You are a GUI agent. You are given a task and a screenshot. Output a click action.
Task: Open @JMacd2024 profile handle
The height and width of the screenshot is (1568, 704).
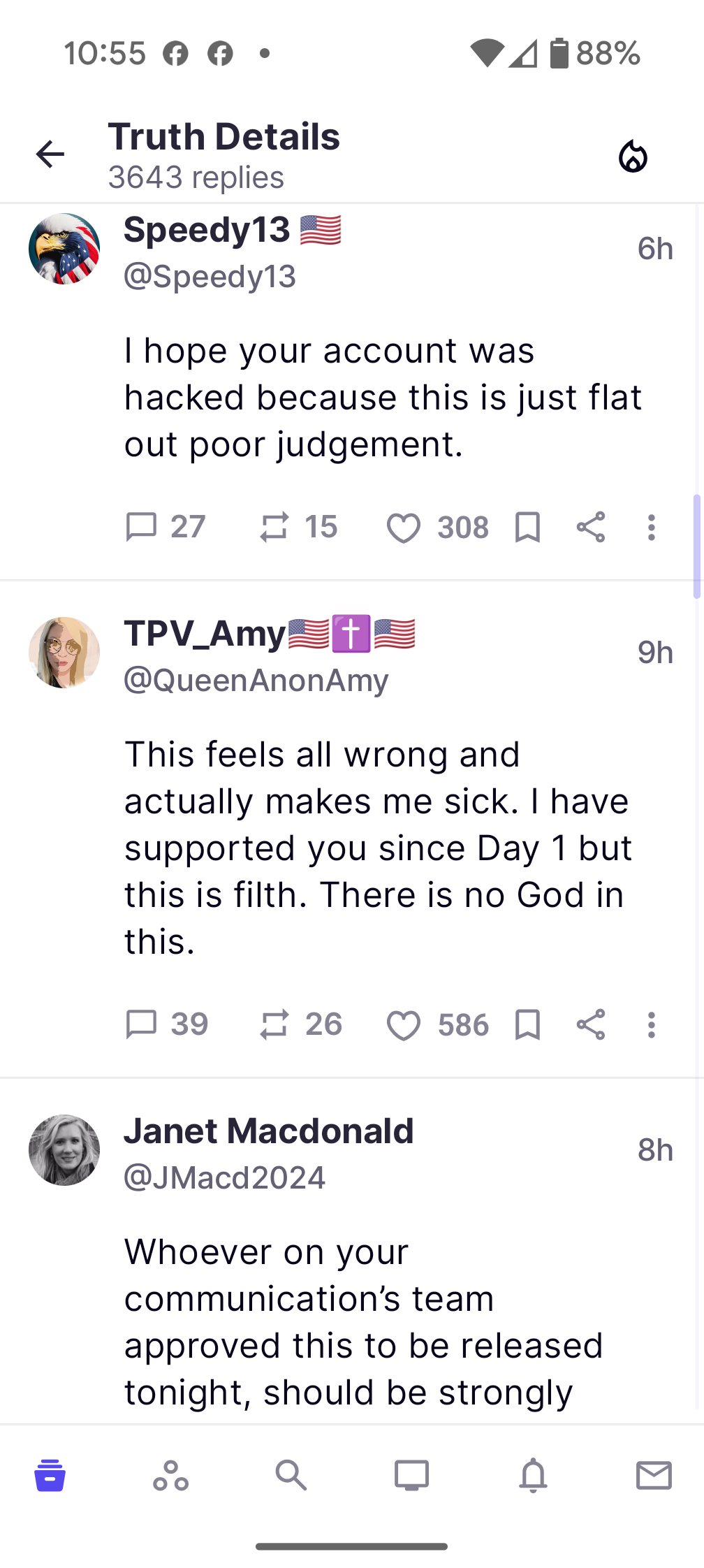[x=224, y=1177]
